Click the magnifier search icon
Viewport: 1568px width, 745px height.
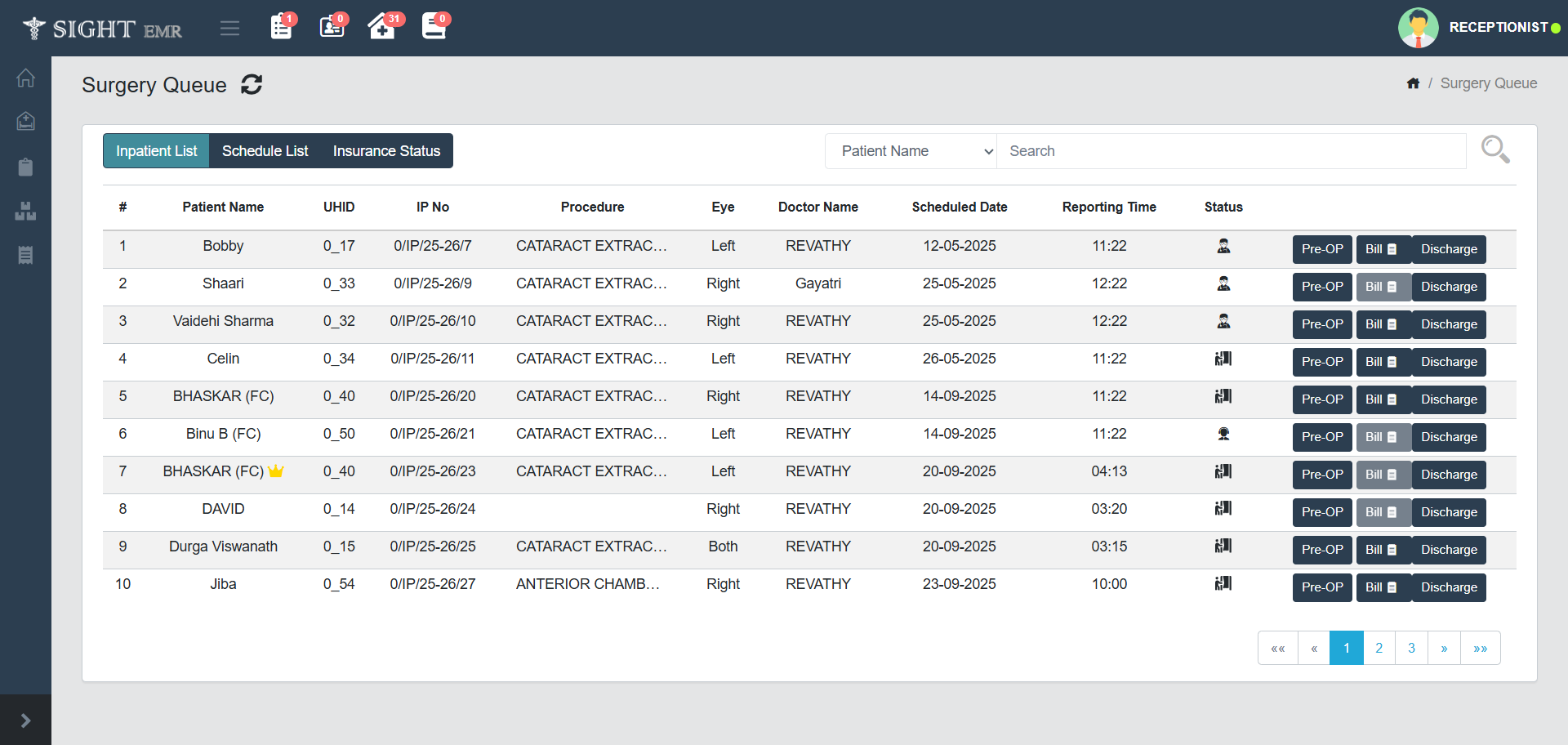click(x=1494, y=149)
